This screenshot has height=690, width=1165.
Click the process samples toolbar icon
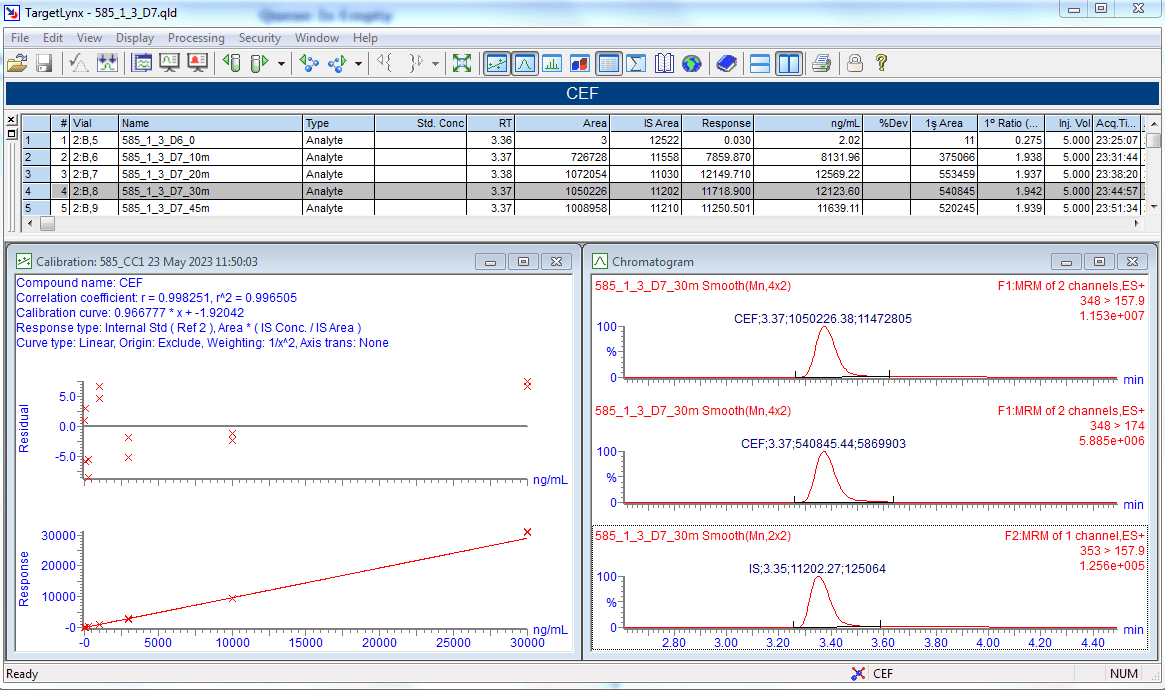click(x=107, y=64)
